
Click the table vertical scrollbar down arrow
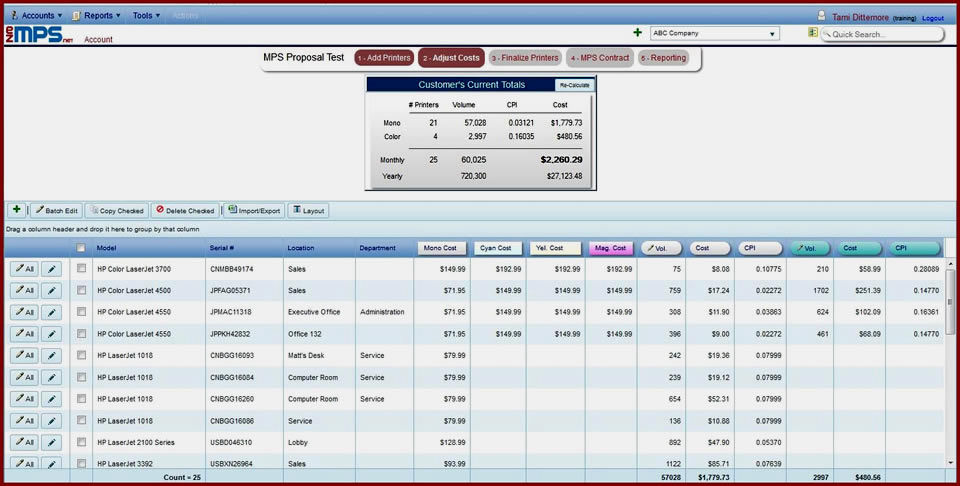[950, 463]
